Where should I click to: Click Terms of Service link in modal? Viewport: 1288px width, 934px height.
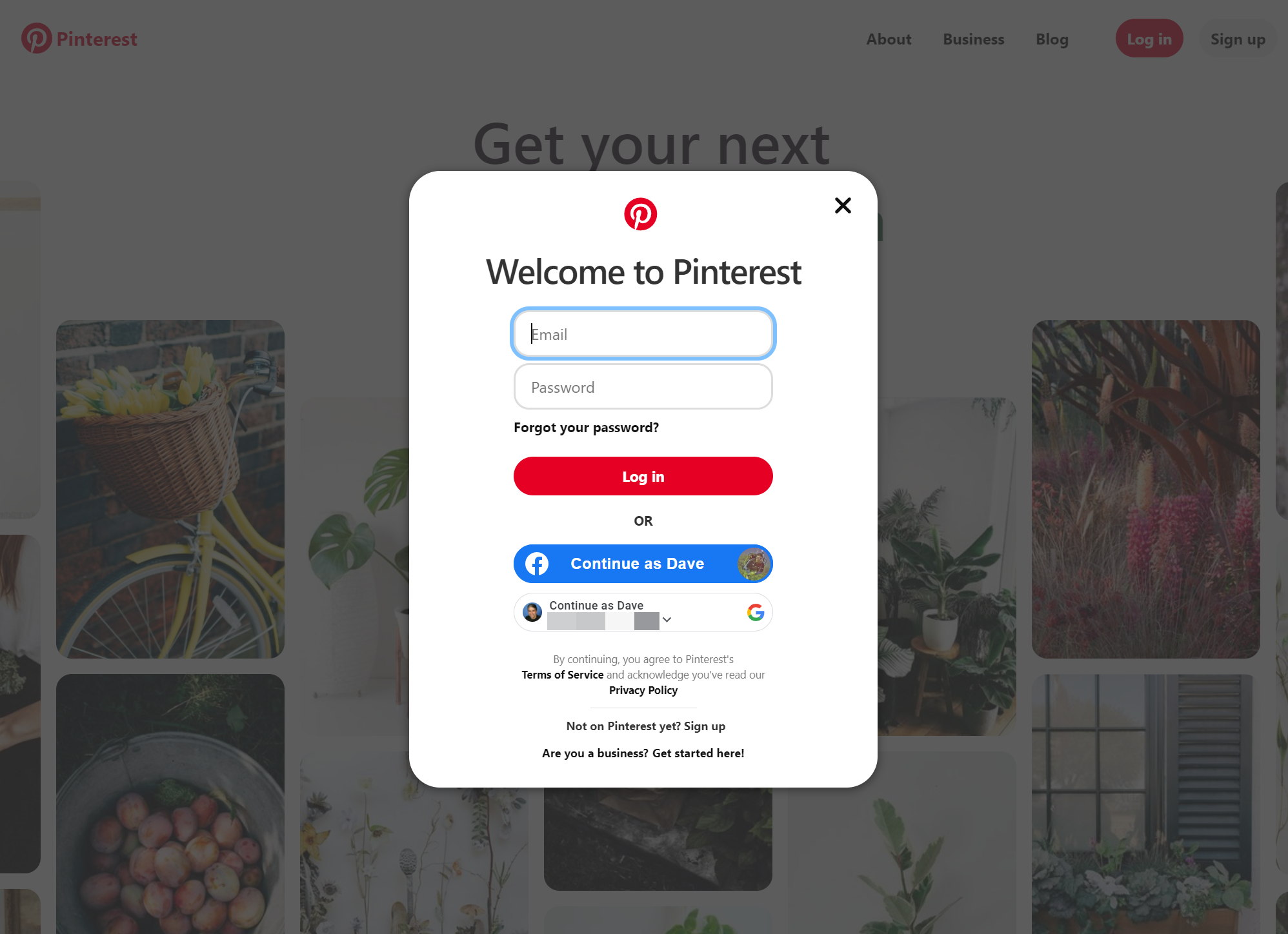[x=562, y=674]
